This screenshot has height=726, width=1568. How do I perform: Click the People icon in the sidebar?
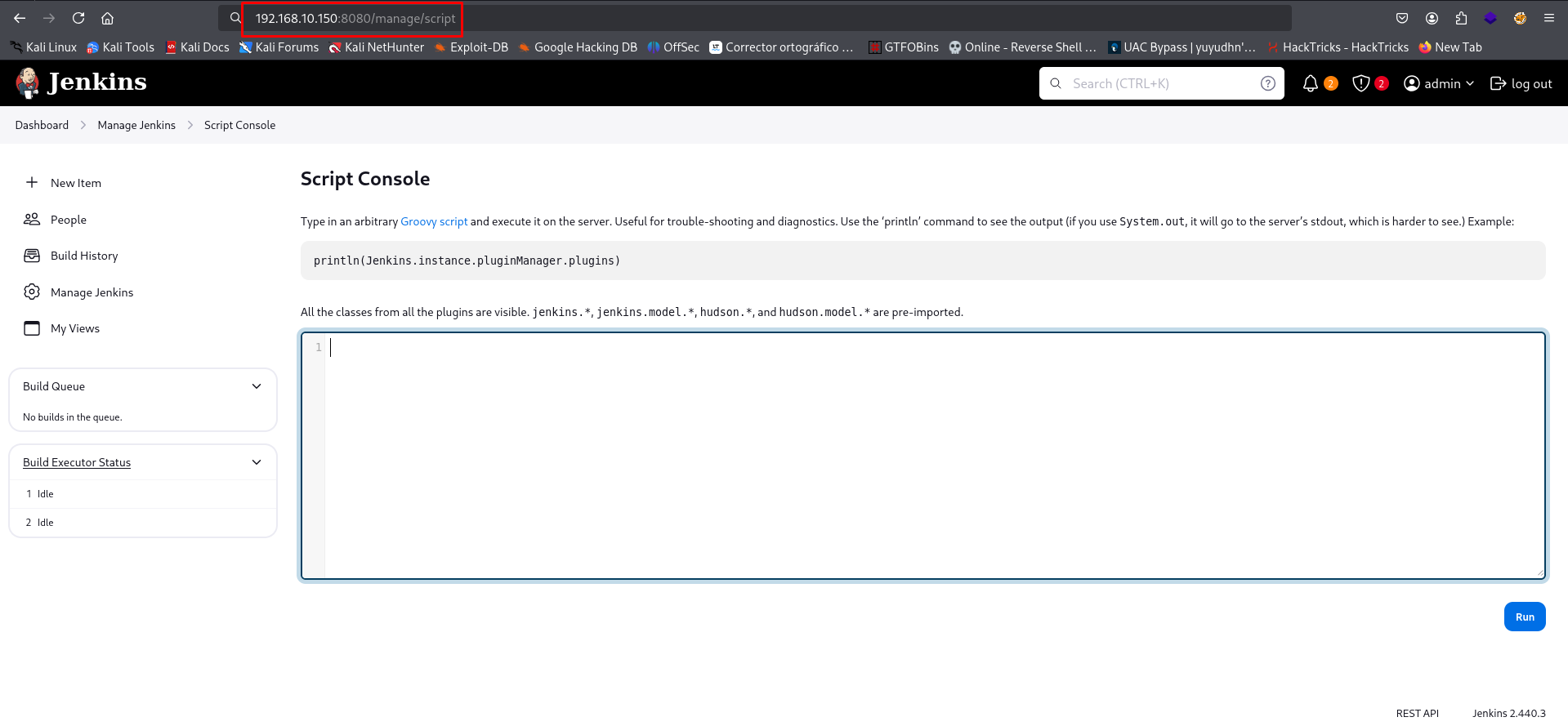click(32, 219)
